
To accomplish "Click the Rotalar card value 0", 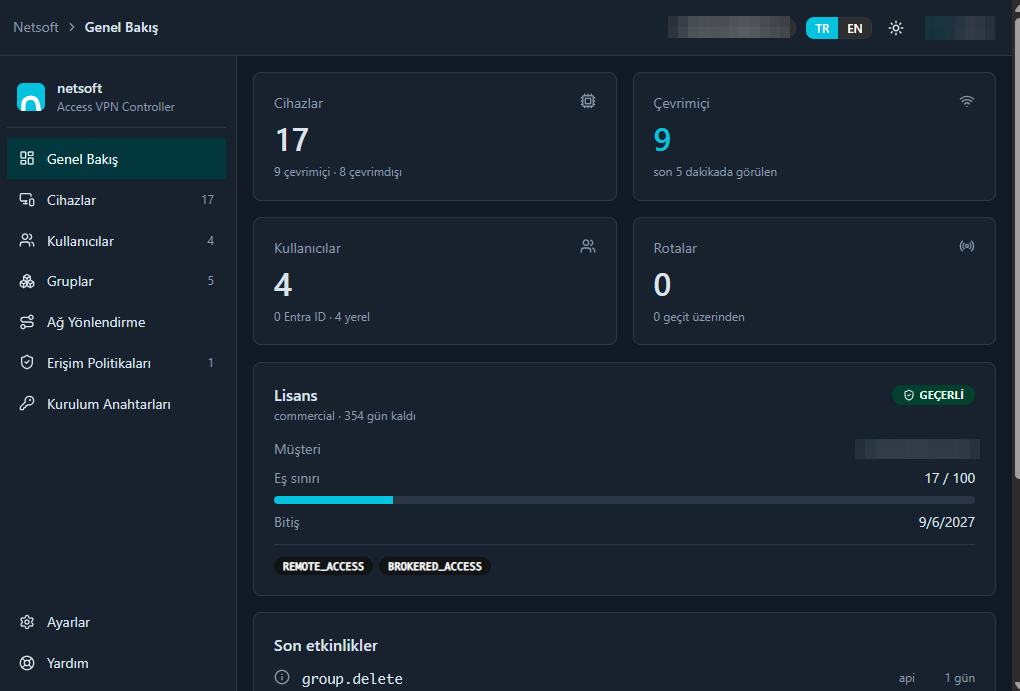I will point(662,284).
